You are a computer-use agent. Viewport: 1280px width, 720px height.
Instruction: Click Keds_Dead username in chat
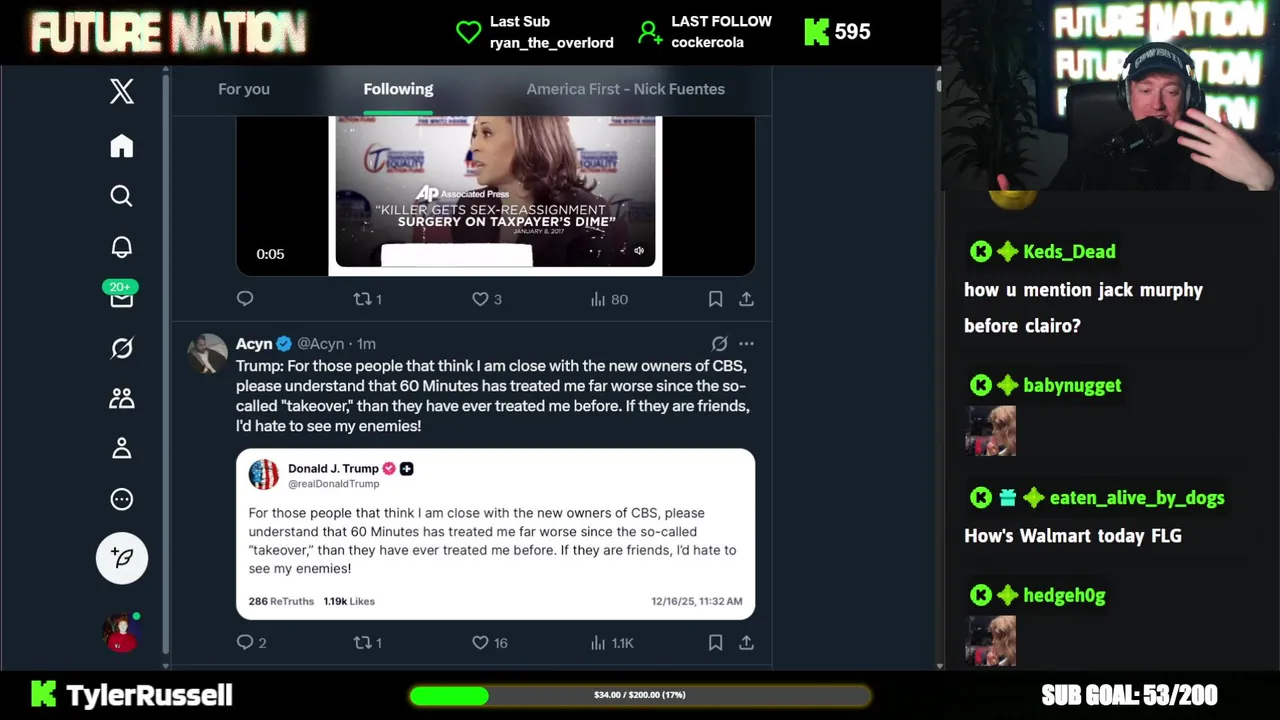[x=1069, y=252]
